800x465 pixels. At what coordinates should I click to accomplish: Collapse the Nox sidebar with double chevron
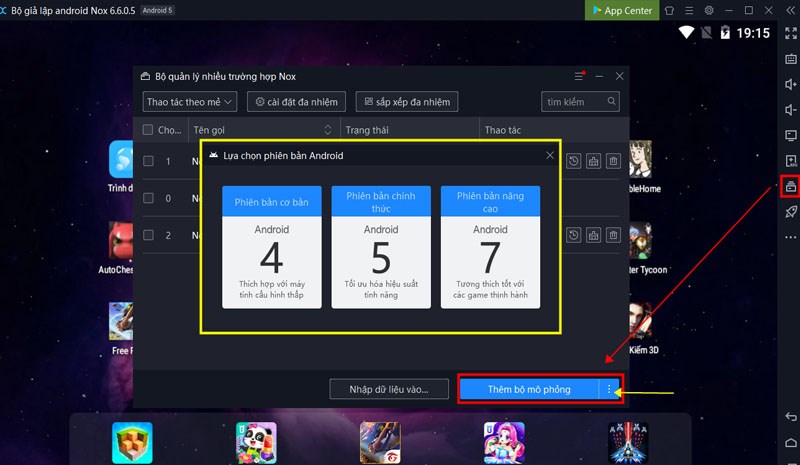pos(790,10)
